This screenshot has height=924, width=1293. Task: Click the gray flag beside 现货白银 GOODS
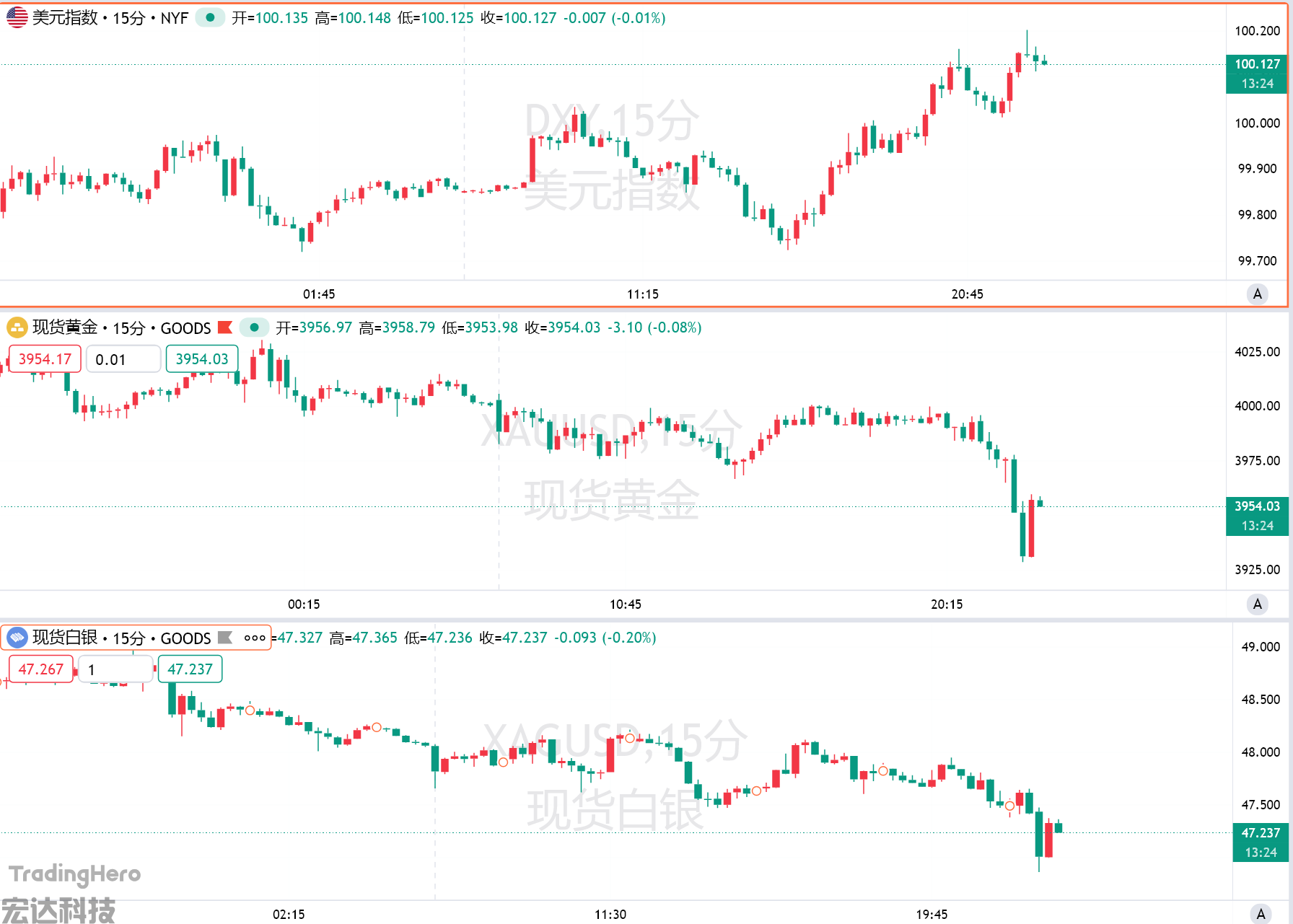pyautogui.click(x=225, y=638)
